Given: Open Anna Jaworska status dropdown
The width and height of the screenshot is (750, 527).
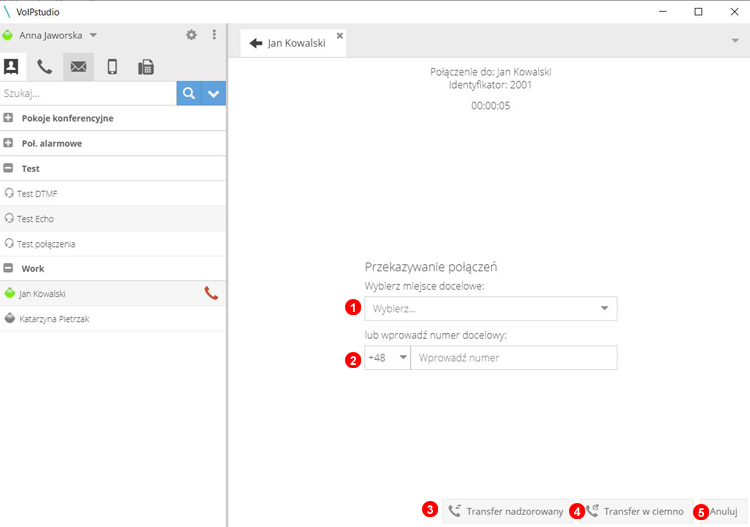Looking at the screenshot, I should [x=93, y=35].
